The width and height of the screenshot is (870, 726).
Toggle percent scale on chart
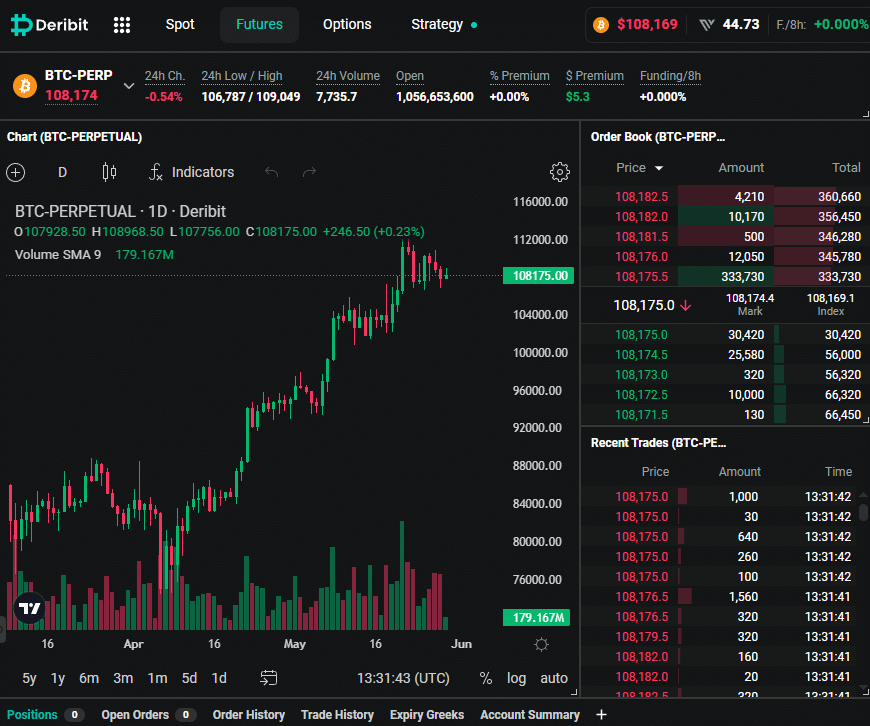pyautogui.click(x=485, y=678)
